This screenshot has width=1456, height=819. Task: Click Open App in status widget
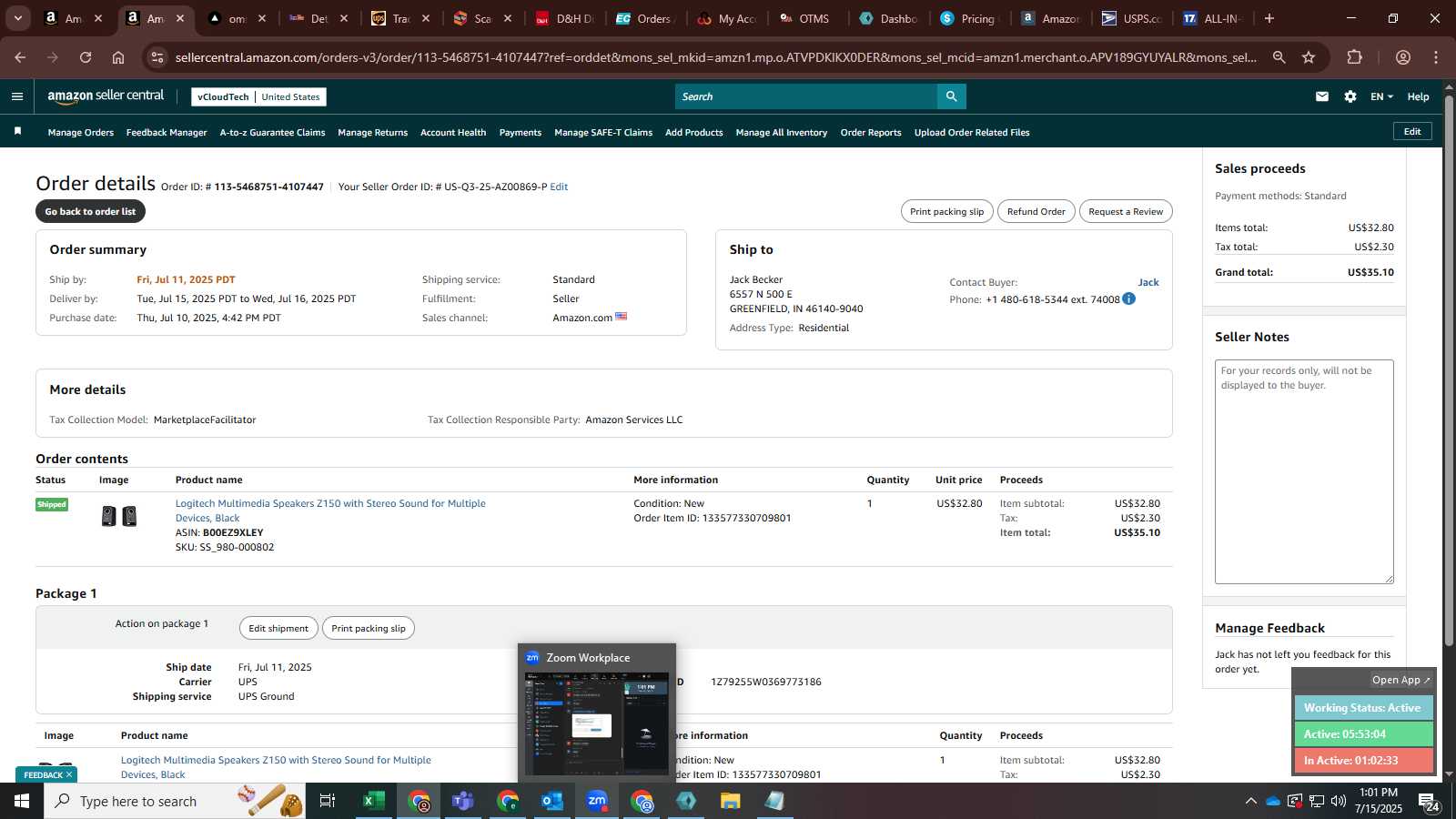tap(1400, 680)
